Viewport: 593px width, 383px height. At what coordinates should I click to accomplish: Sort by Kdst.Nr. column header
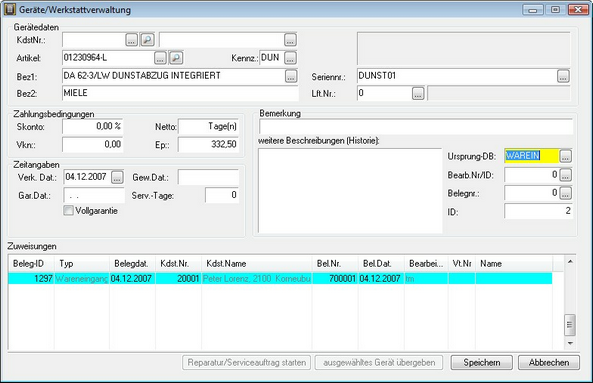coord(179,264)
